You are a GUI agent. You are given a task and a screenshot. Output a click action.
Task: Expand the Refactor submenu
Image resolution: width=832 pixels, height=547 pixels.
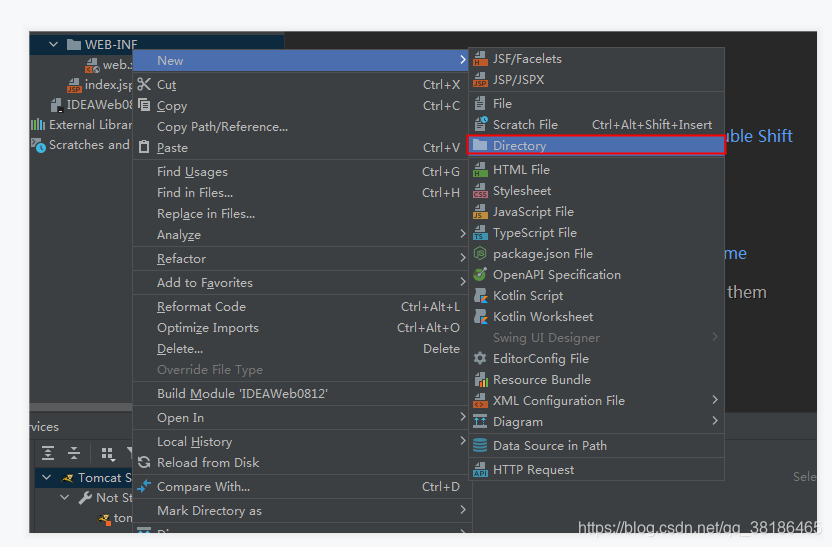pyautogui.click(x=462, y=258)
